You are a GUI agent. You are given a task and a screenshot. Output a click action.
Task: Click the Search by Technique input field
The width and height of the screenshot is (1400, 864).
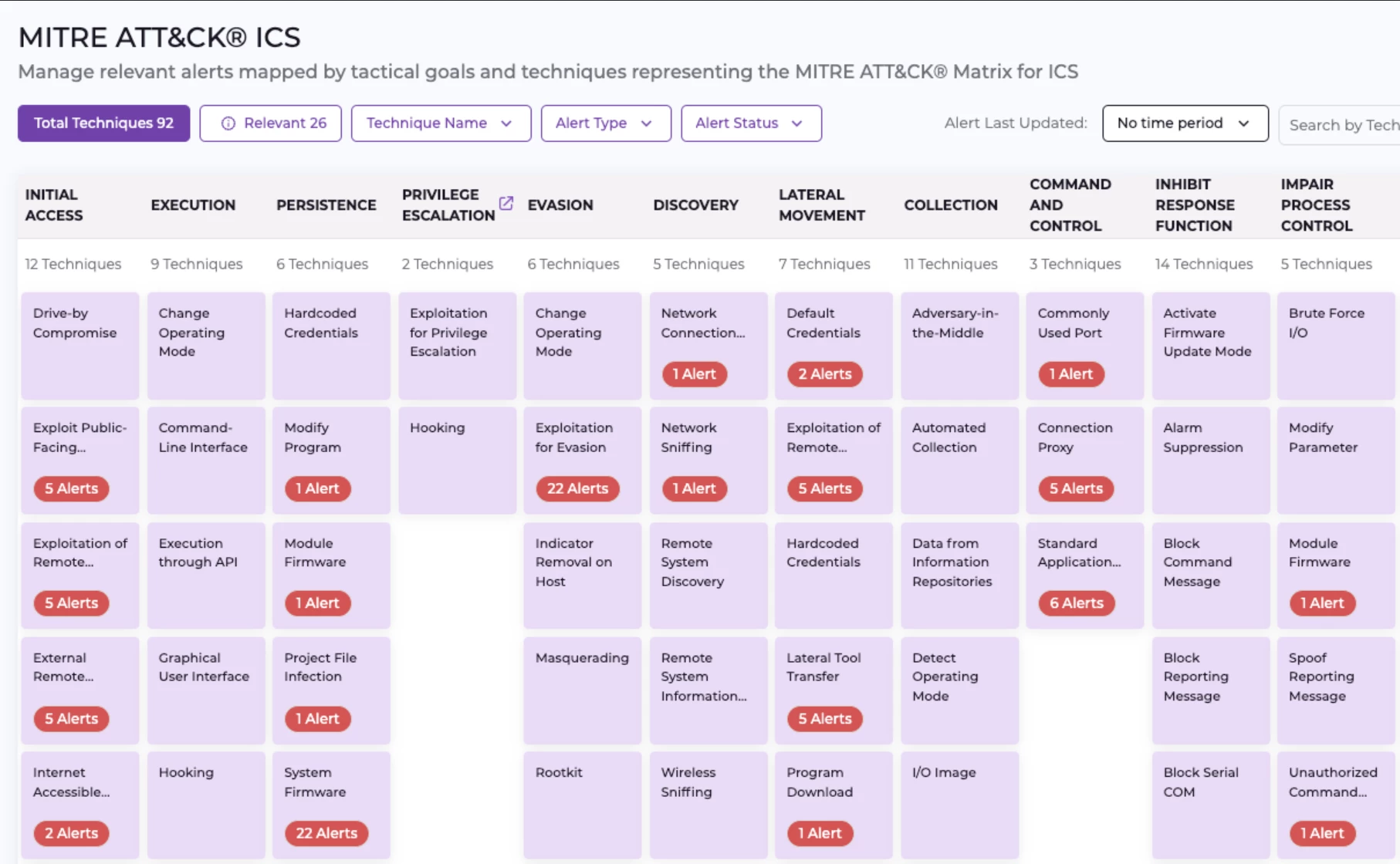point(1341,125)
